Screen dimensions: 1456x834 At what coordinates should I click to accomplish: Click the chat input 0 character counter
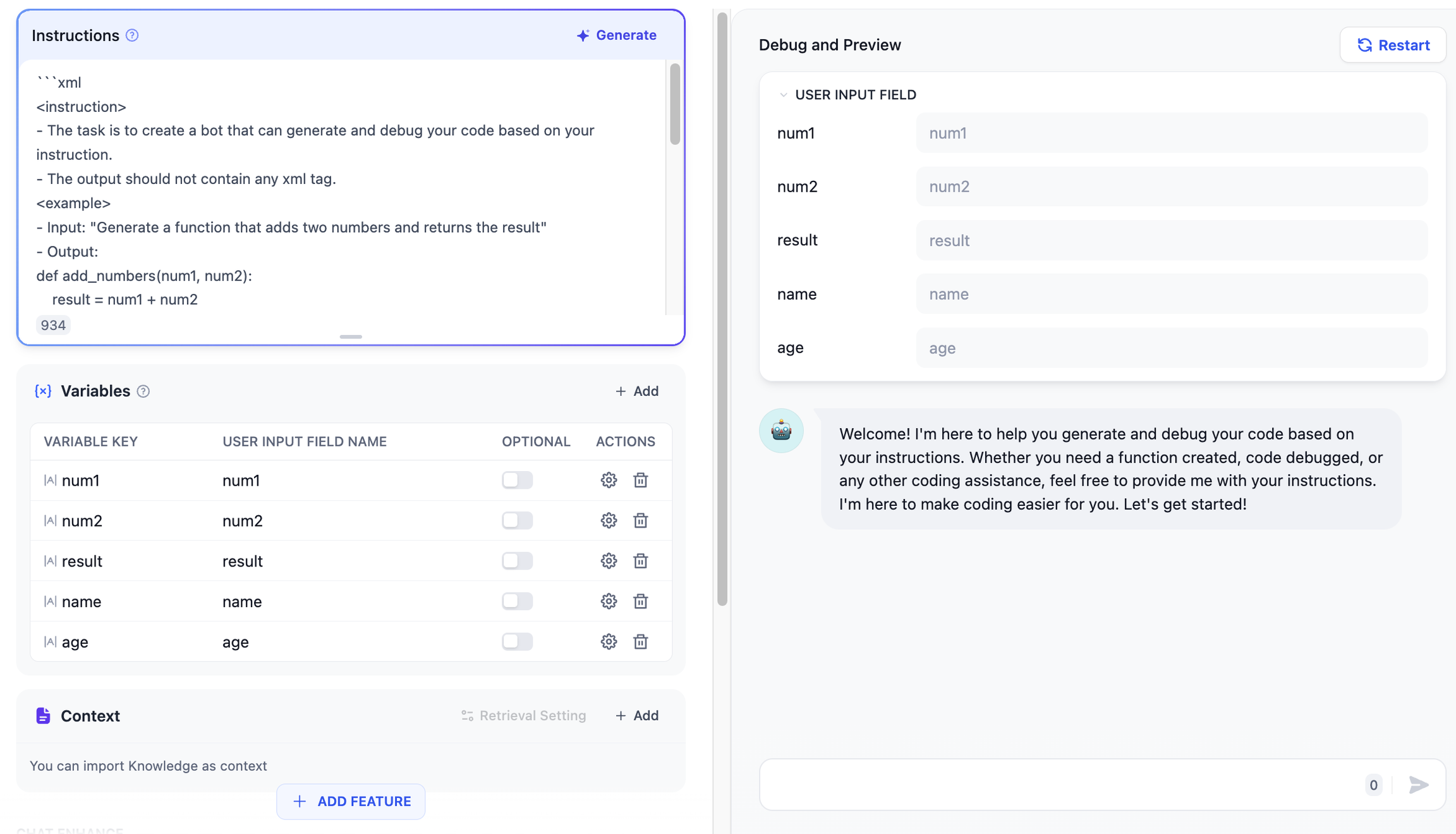[x=1373, y=785]
